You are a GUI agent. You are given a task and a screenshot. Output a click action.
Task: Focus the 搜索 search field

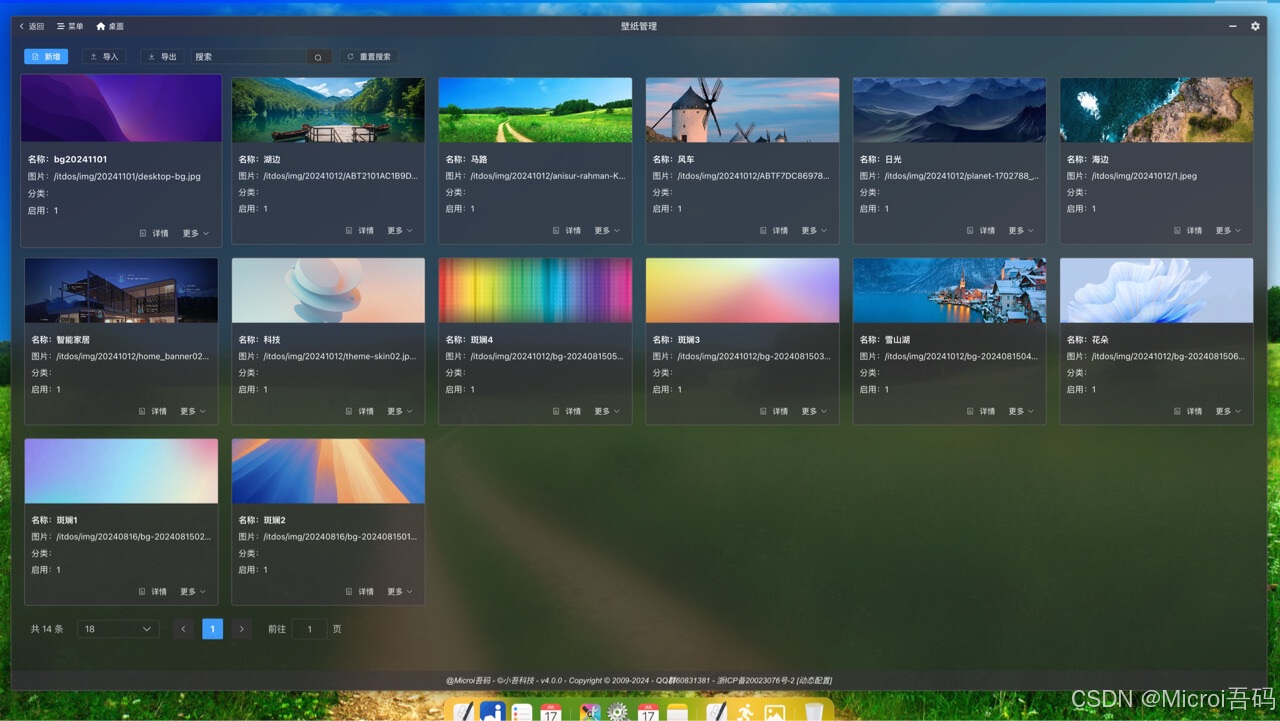pyautogui.click(x=249, y=57)
